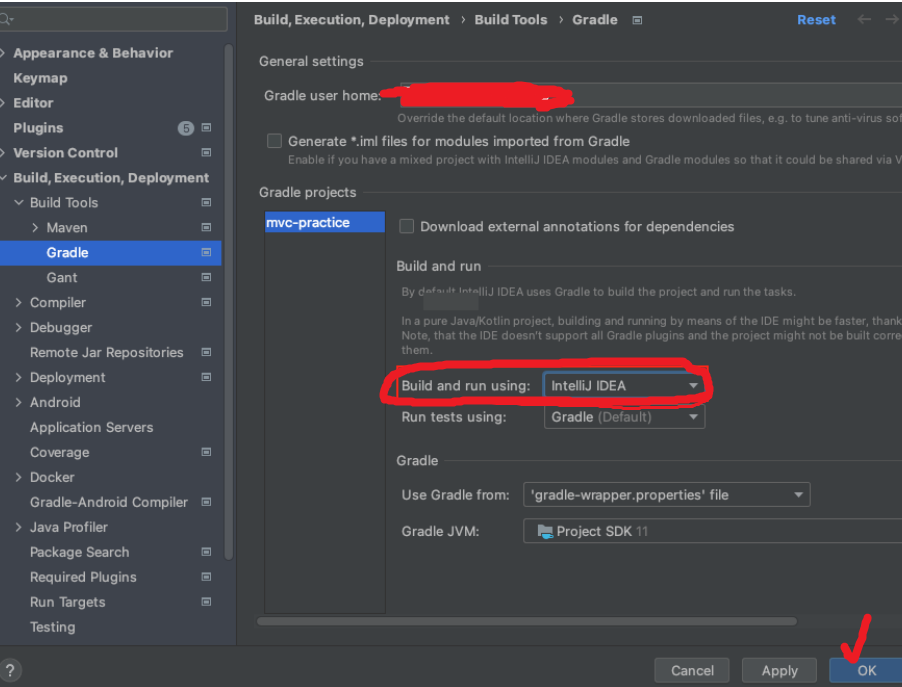
Task: Click the settings tree vertical scrollbar
Action: coord(228,301)
